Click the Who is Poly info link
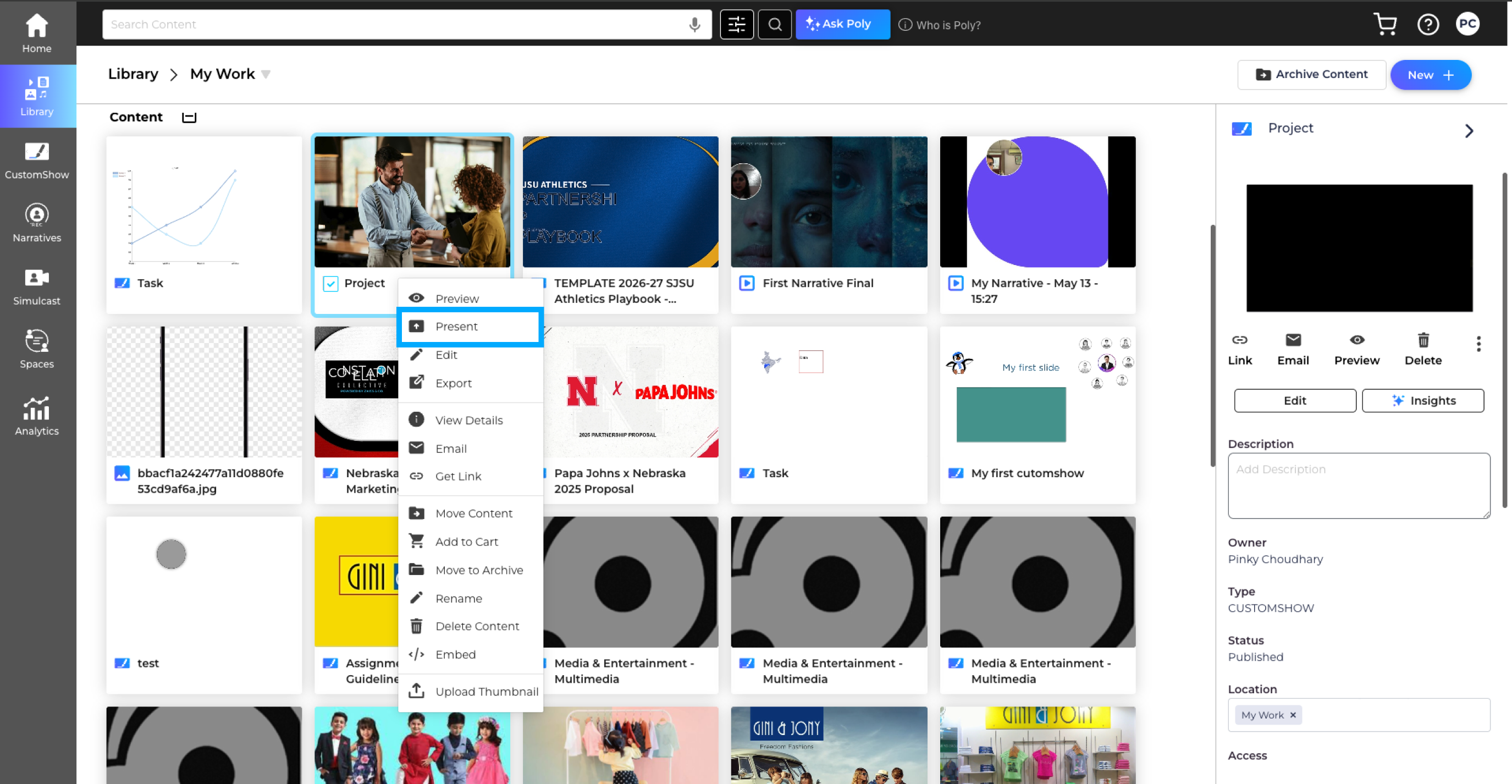This screenshot has width=1512, height=784. 939,25
